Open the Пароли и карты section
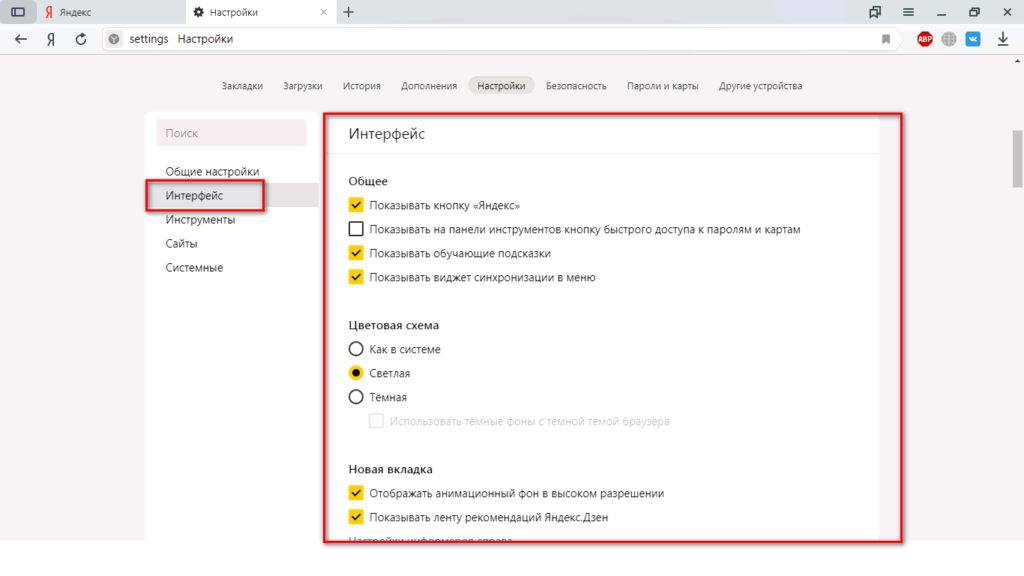This screenshot has height=576, width=1024. pyautogui.click(x=662, y=86)
